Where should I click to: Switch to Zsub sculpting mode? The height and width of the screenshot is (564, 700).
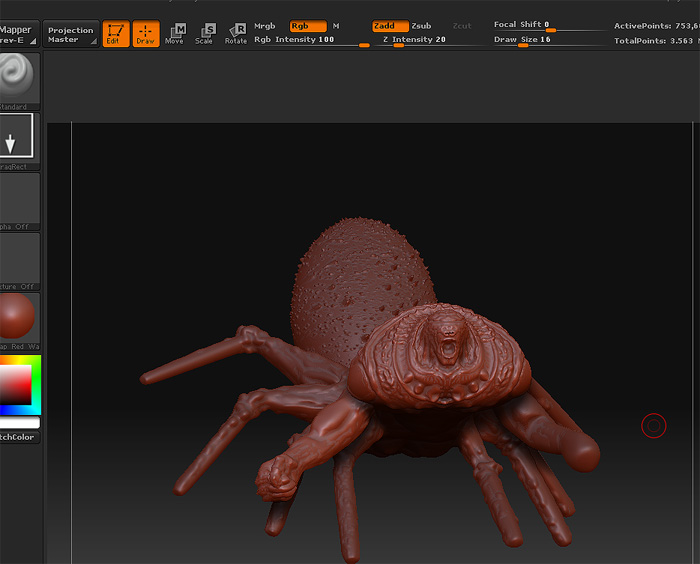421,26
